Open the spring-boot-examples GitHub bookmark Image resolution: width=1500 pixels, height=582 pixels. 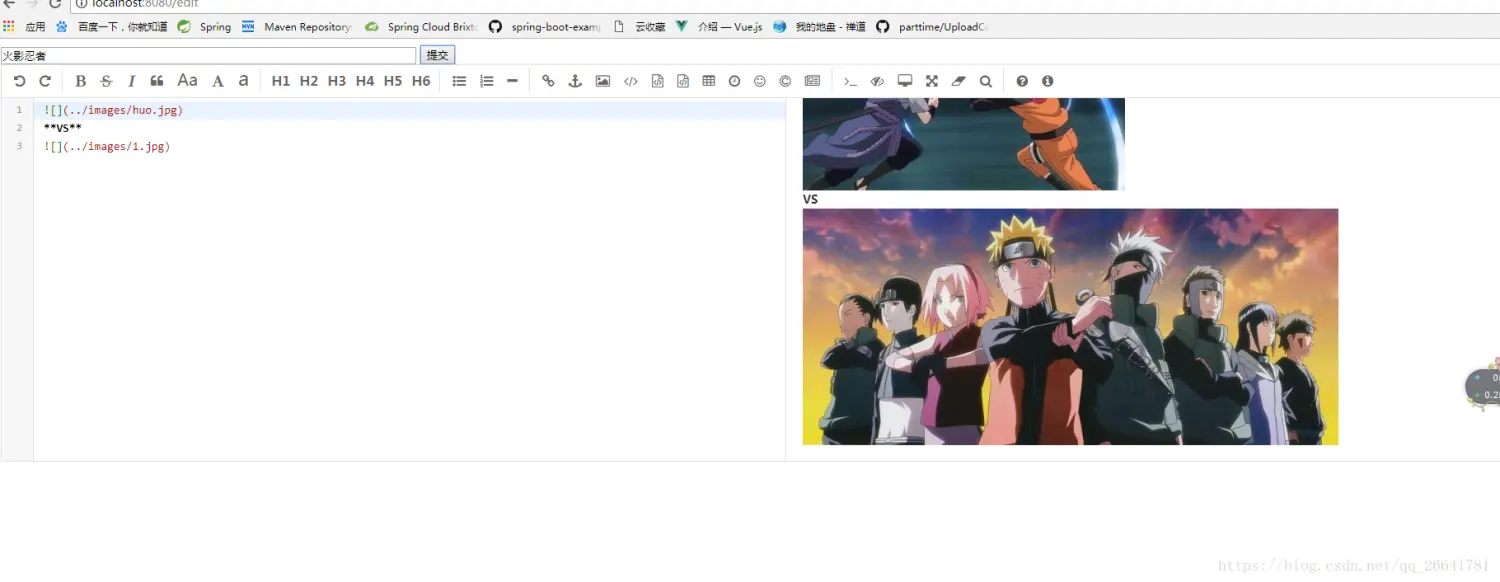pos(545,27)
